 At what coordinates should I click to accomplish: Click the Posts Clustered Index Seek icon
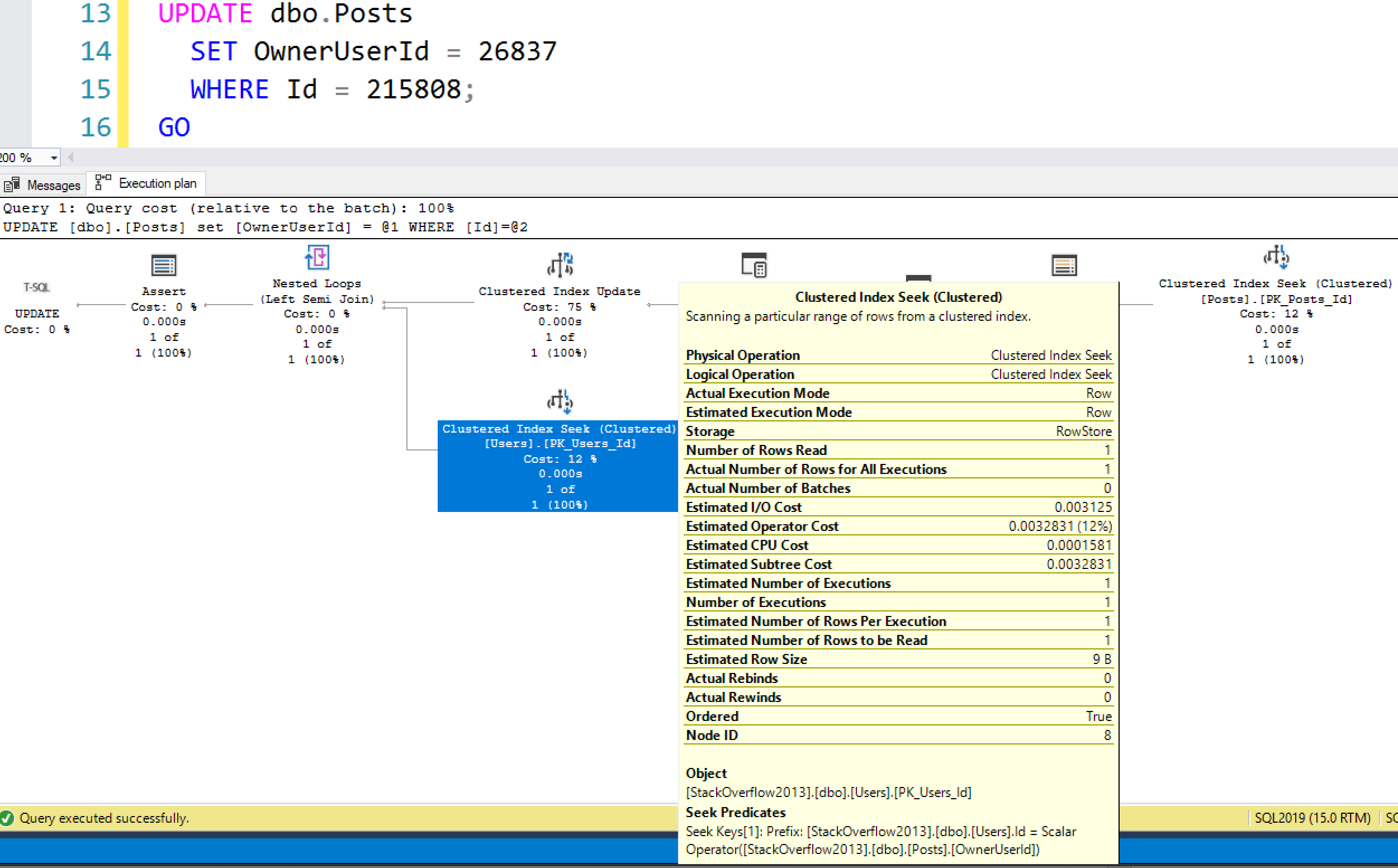(x=1276, y=258)
